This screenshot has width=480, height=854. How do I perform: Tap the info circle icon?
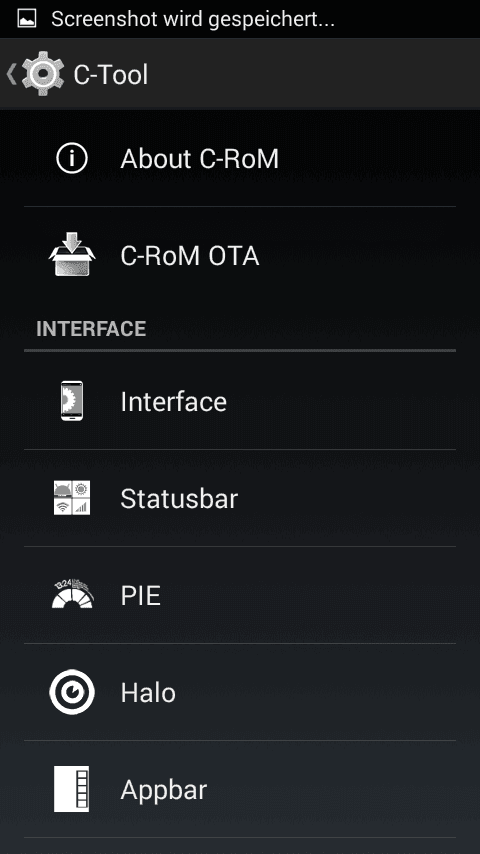tap(72, 158)
